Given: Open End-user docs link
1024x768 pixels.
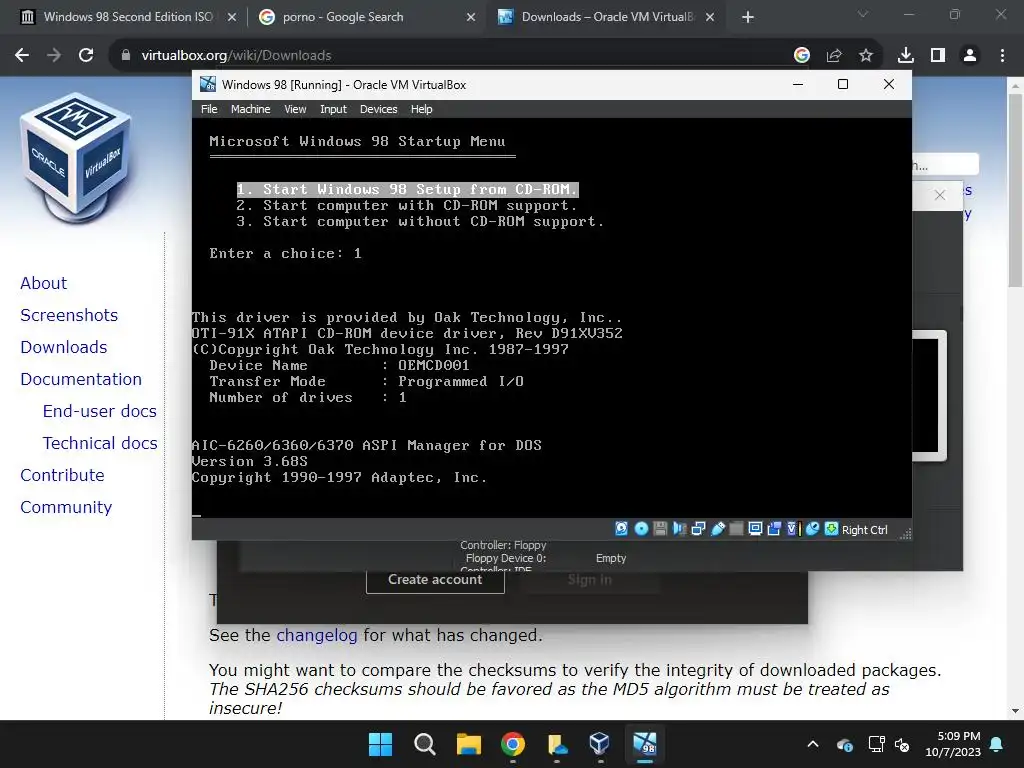Looking at the screenshot, I should 99,411.
